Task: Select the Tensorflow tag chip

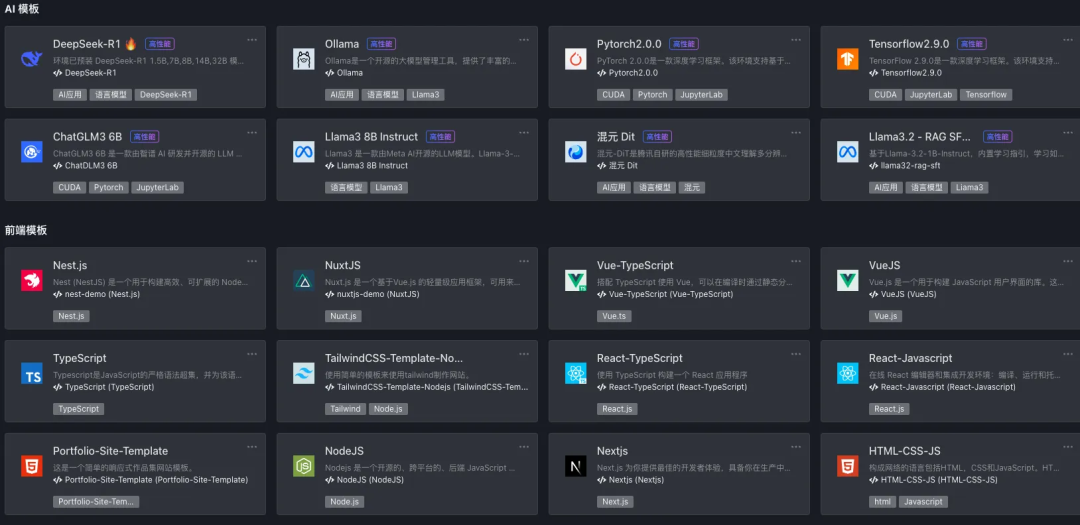Action: tap(986, 94)
